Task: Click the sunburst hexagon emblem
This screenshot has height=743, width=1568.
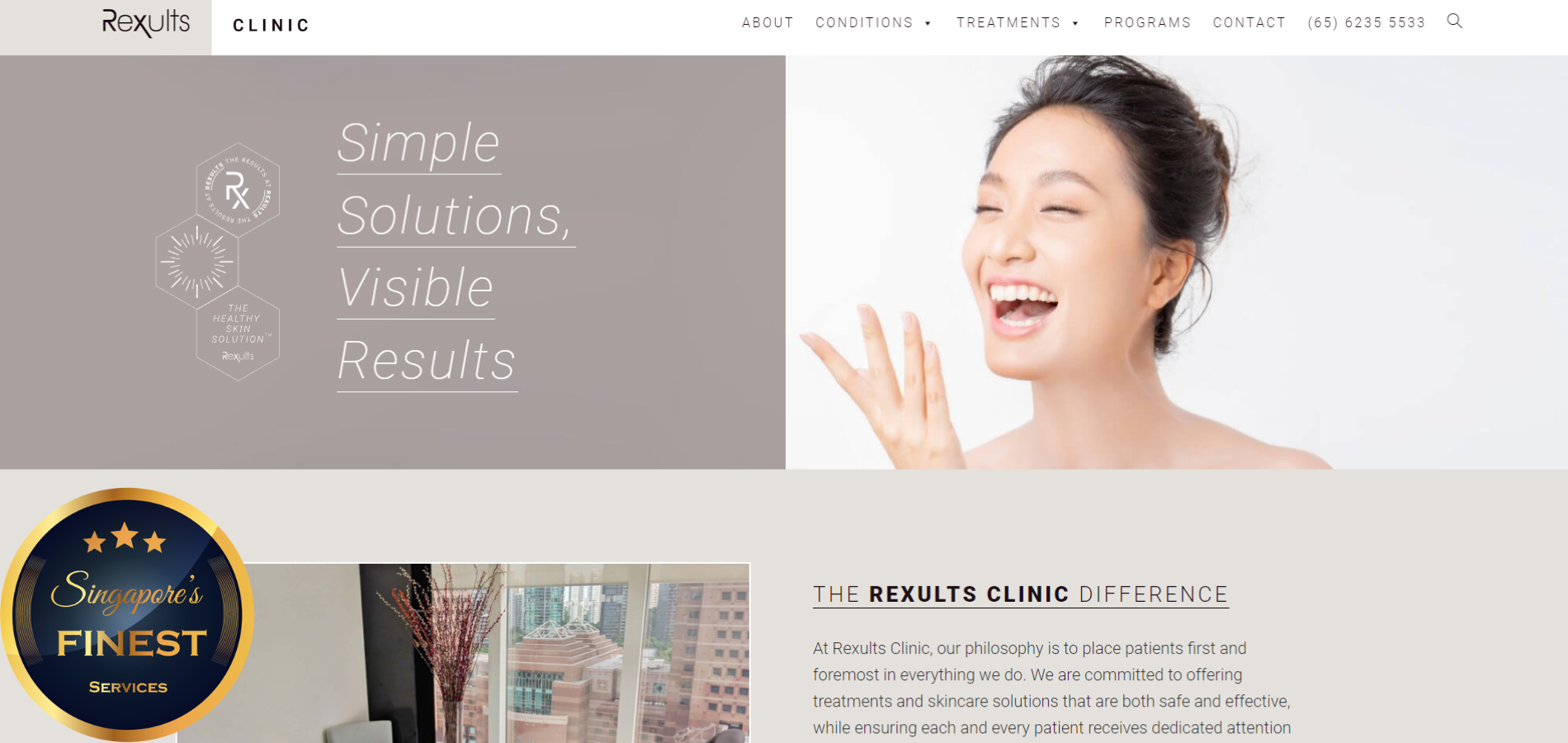Action: coord(197,262)
